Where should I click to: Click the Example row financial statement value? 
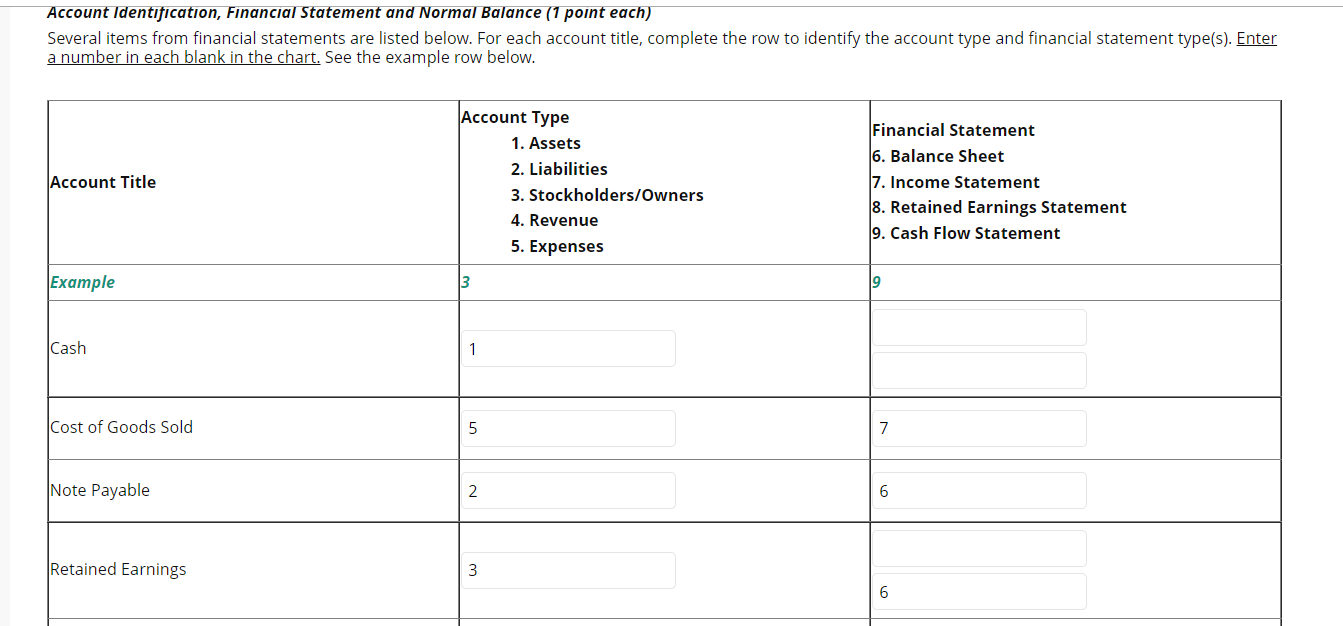[x=875, y=282]
